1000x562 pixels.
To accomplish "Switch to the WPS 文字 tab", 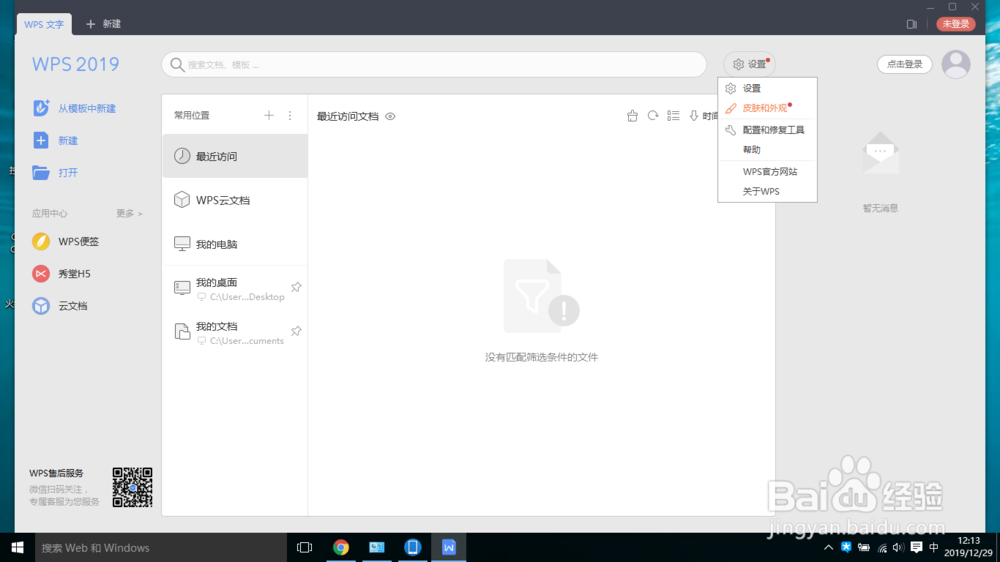I will click(x=44, y=24).
